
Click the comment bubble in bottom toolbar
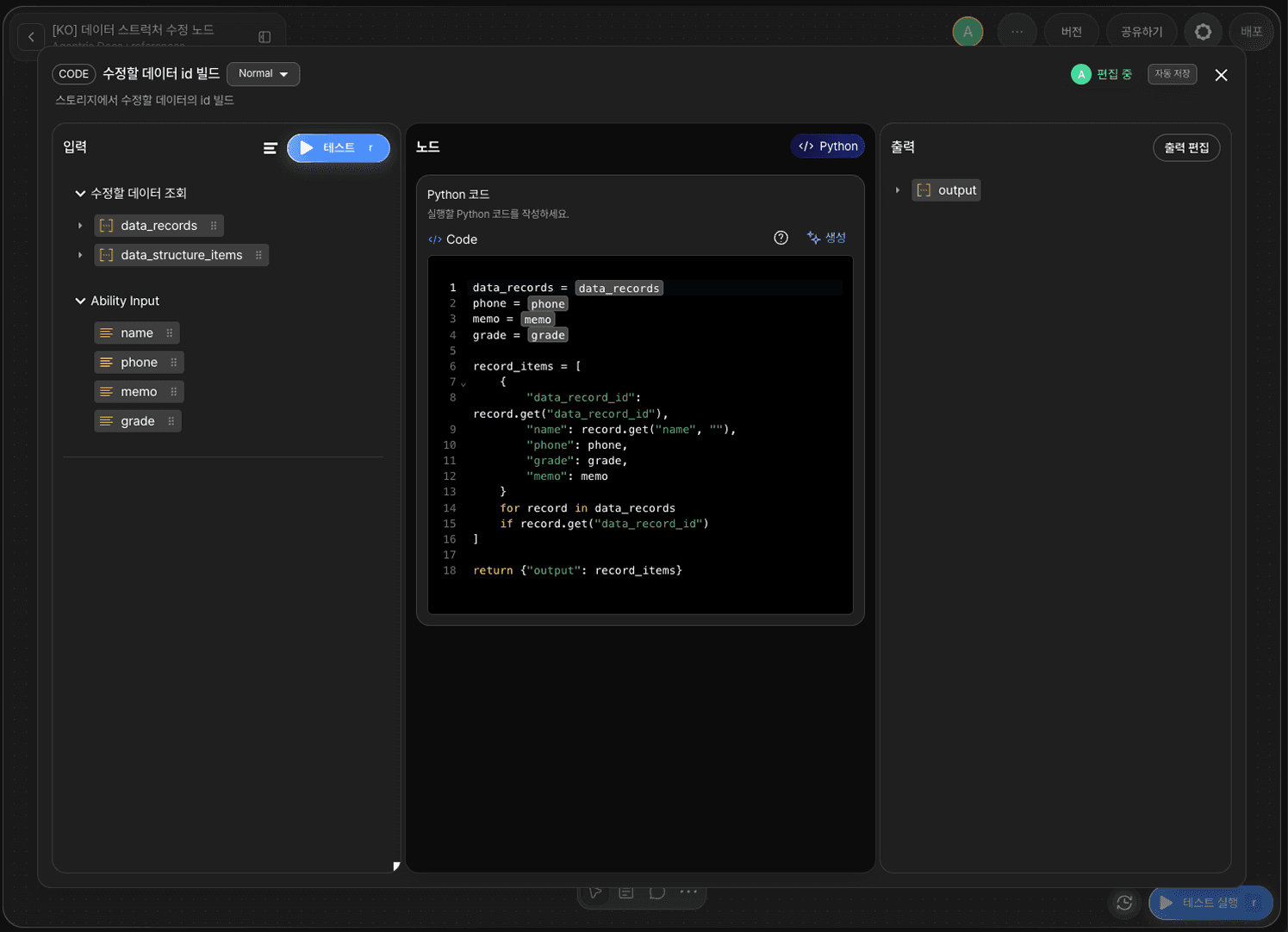pos(657,892)
